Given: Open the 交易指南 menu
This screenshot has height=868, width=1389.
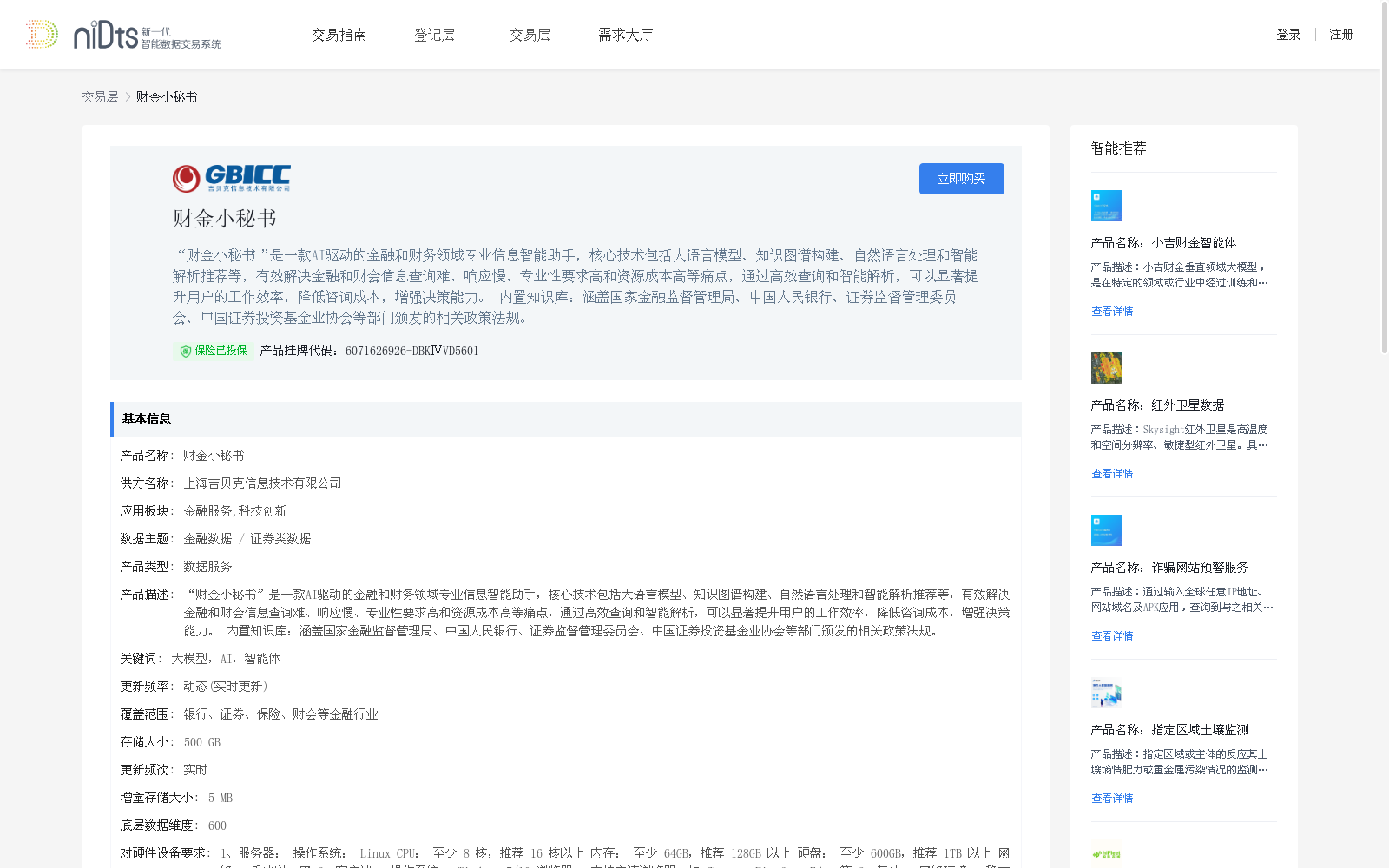Looking at the screenshot, I should coord(339,35).
